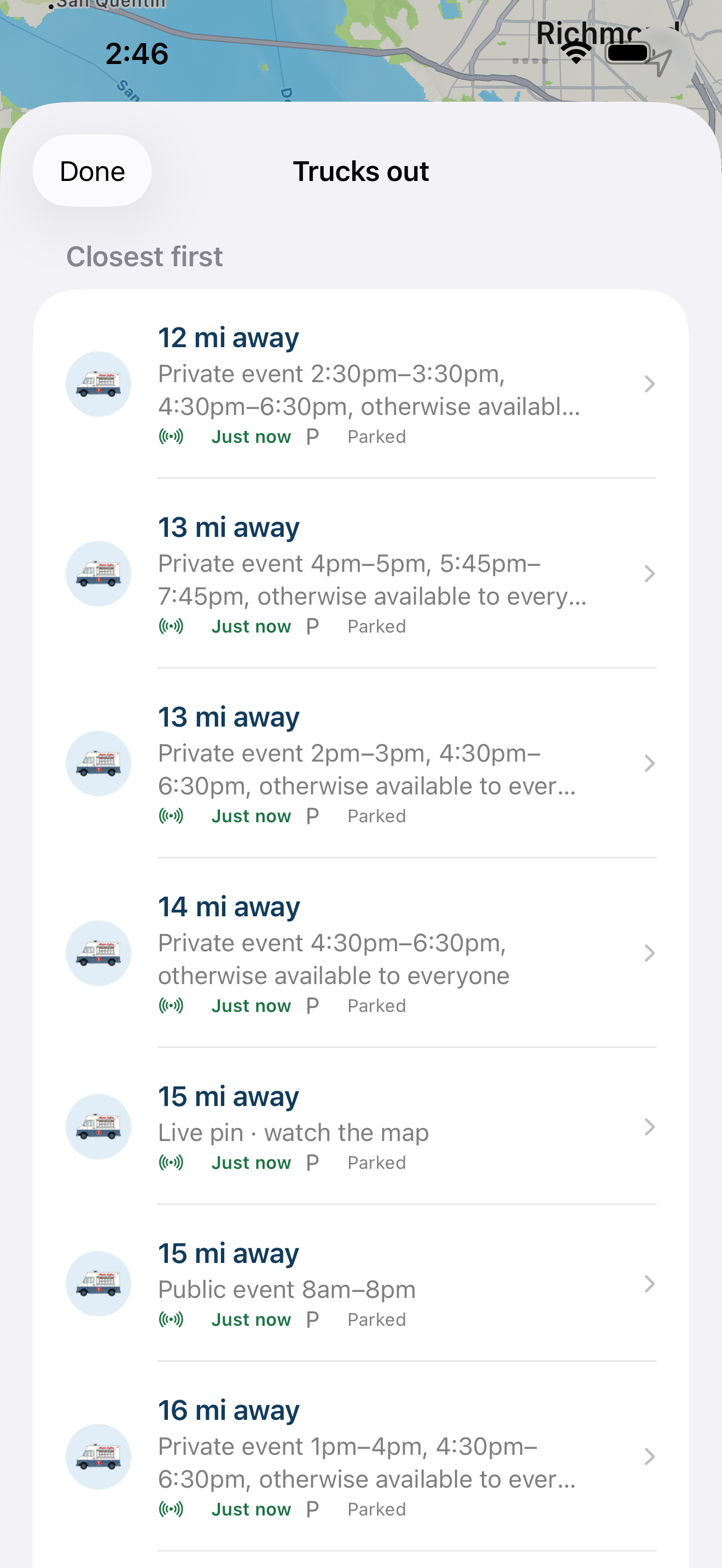Dismiss the sheet with the Done button
This screenshot has height=1568, width=722.
click(92, 171)
